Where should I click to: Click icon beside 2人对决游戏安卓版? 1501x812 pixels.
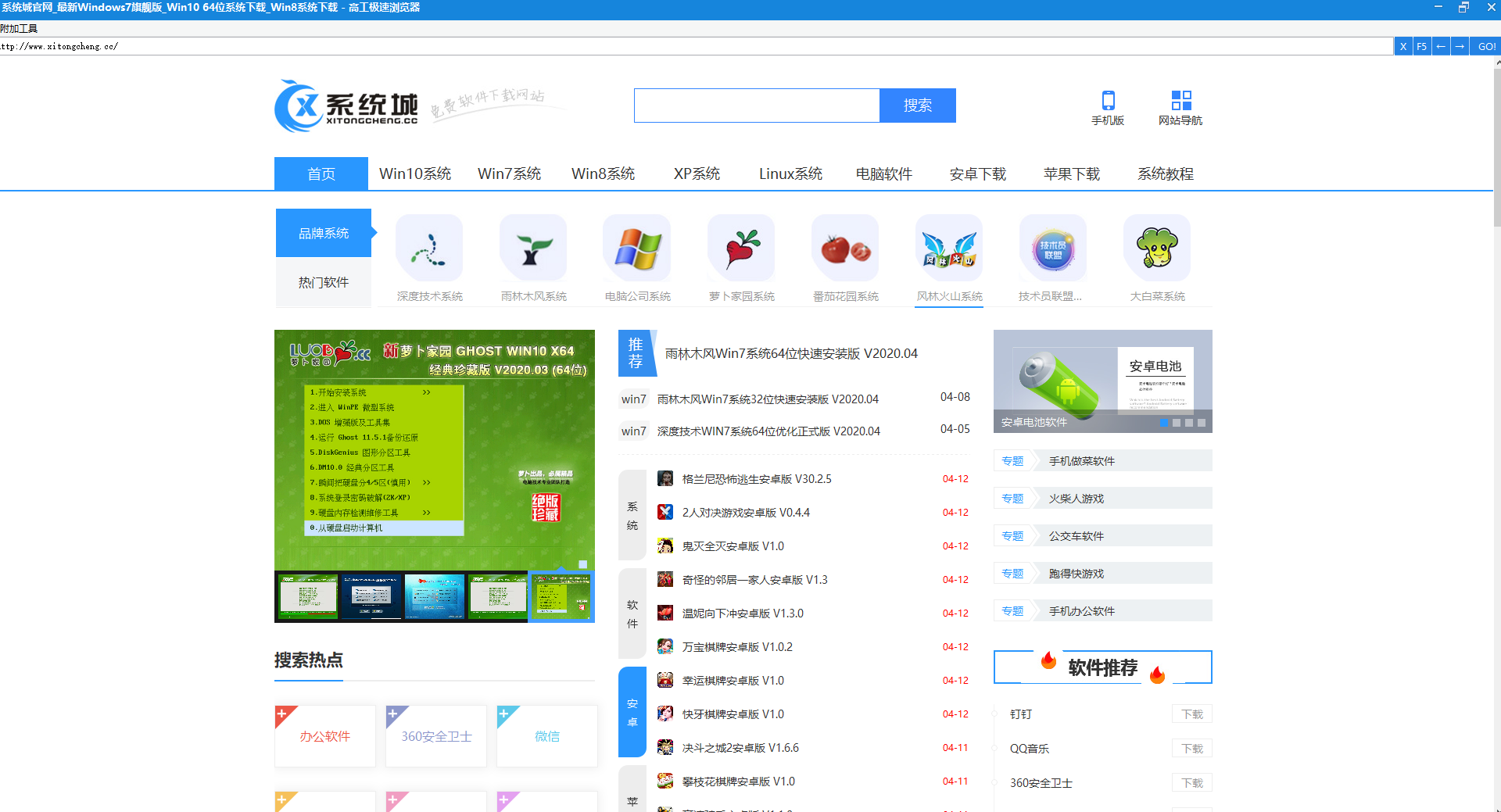pyautogui.click(x=665, y=512)
